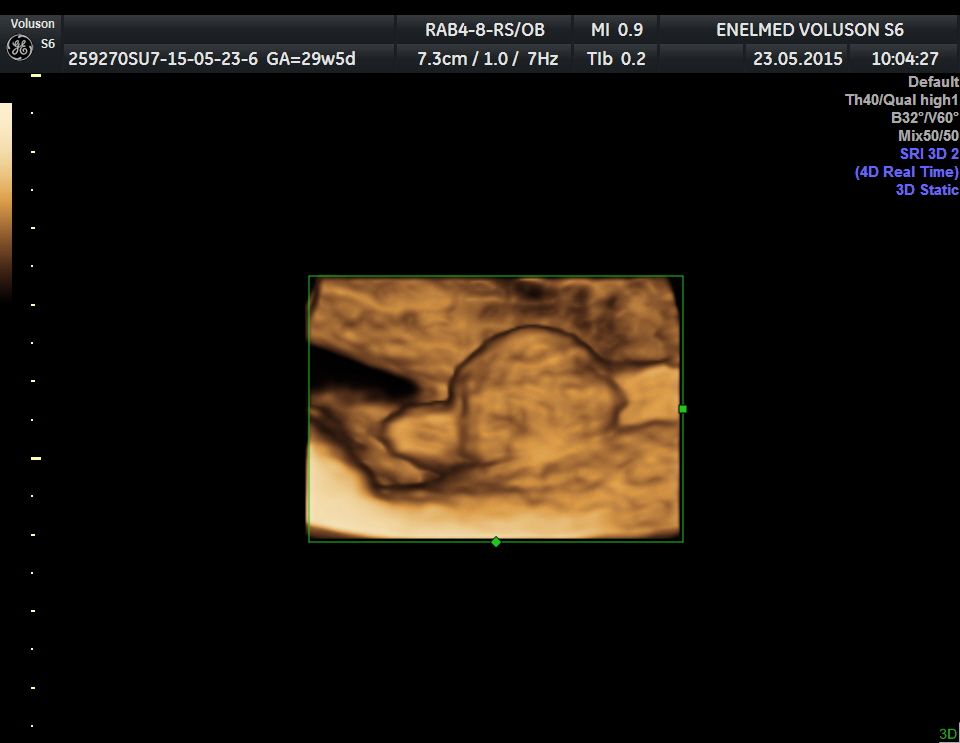
Task: Click the Default preset label
Action: (932, 82)
